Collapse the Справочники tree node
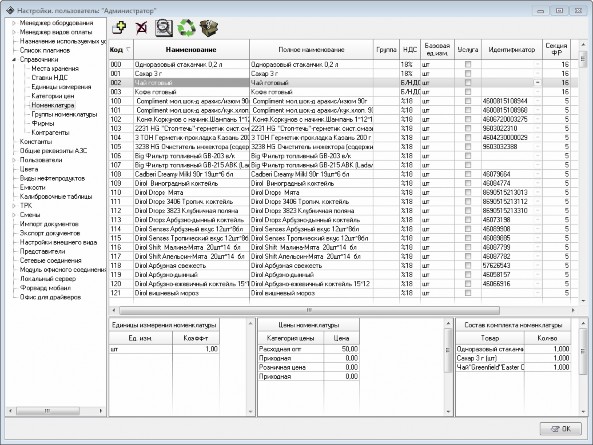Image resolution: width=593 pixels, height=445 pixels. click(14, 59)
